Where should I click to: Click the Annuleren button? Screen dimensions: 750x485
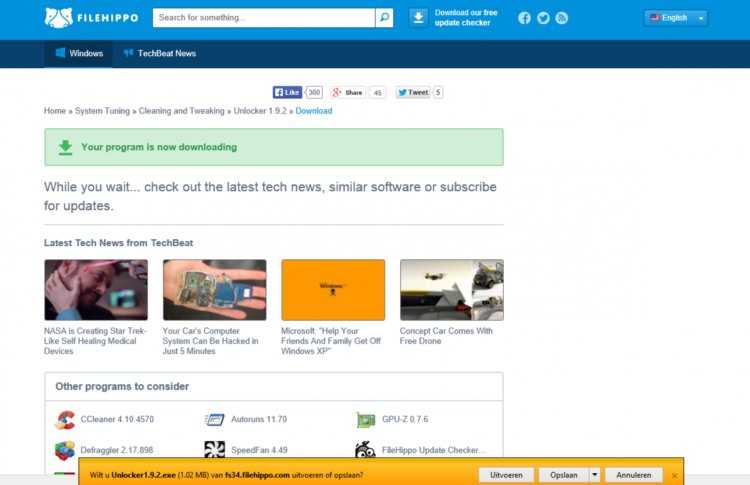[633, 475]
